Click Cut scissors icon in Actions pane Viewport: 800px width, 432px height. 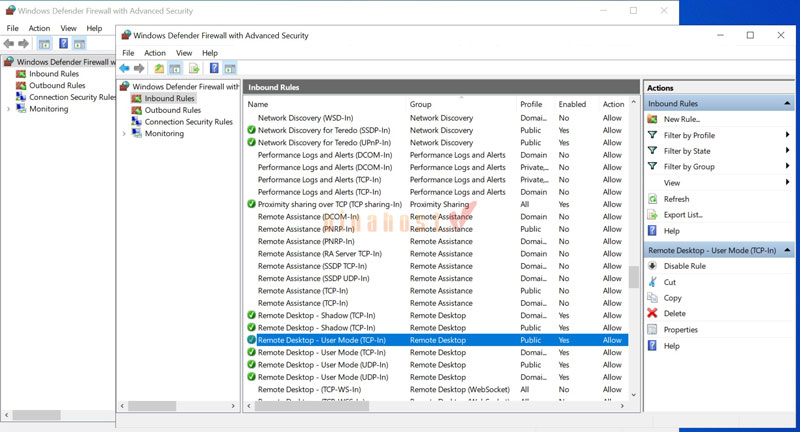point(653,282)
